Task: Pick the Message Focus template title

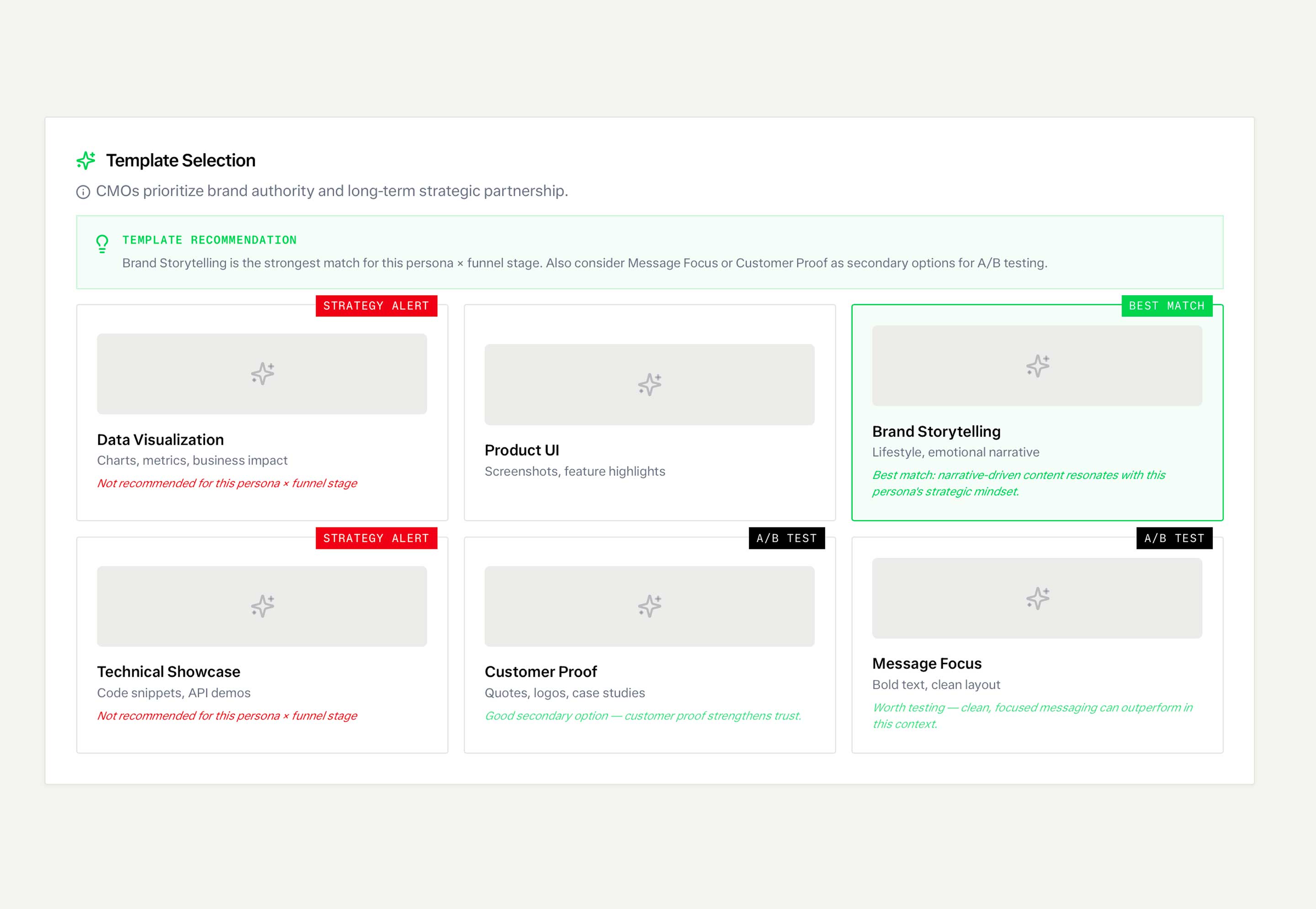Action: tap(927, 664)
